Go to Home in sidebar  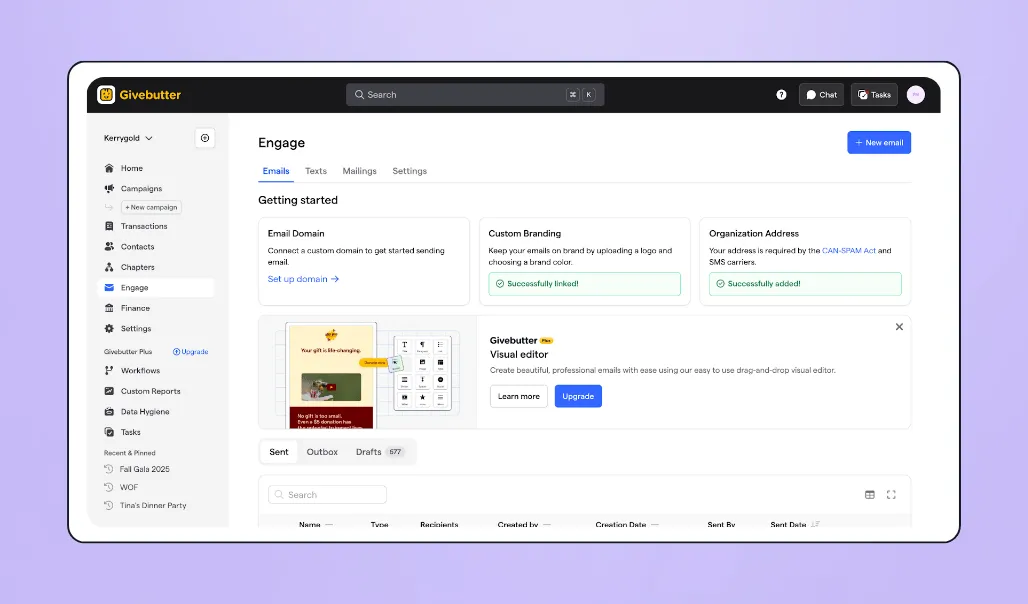tap(156, 169)
